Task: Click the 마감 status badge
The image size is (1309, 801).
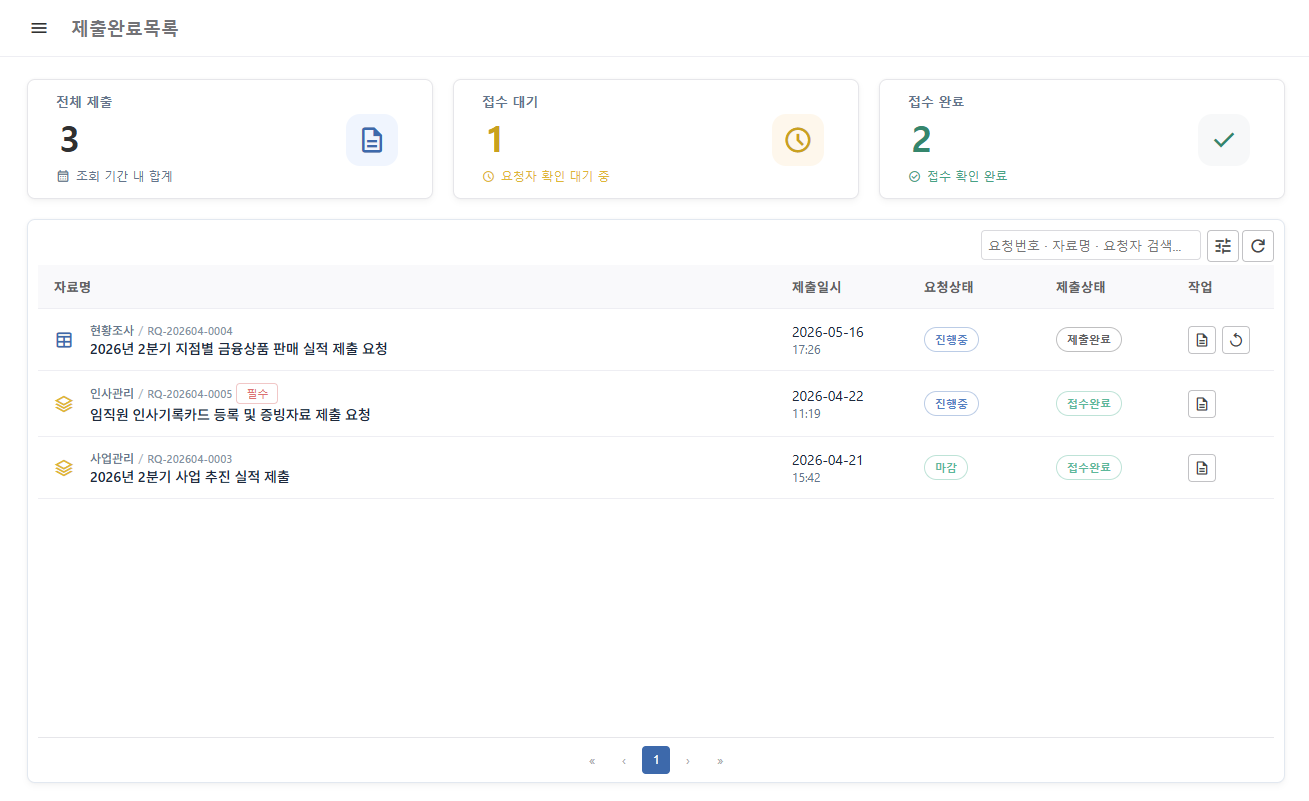Action: coord(946,467)
